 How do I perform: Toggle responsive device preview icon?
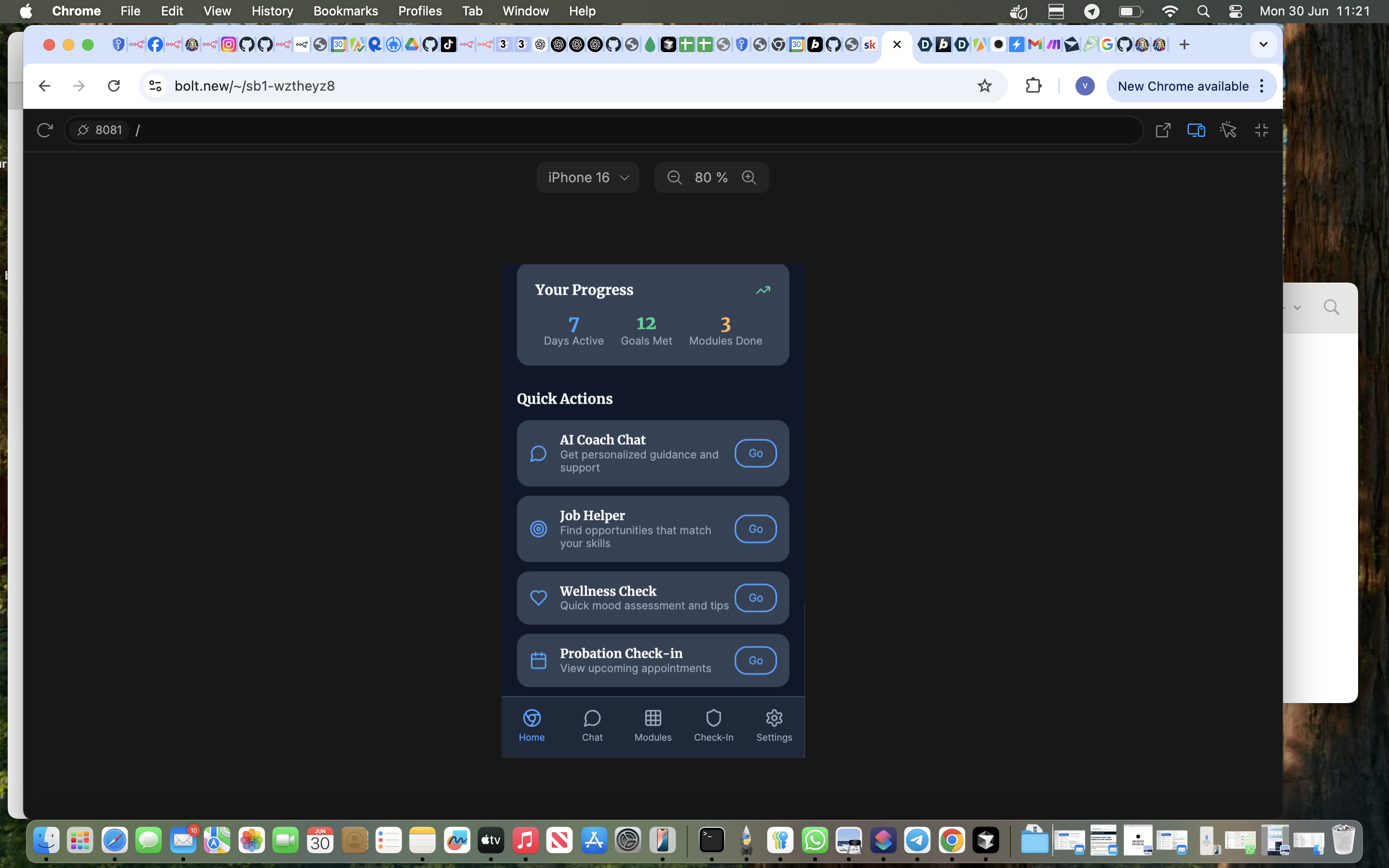(1196, 130)
